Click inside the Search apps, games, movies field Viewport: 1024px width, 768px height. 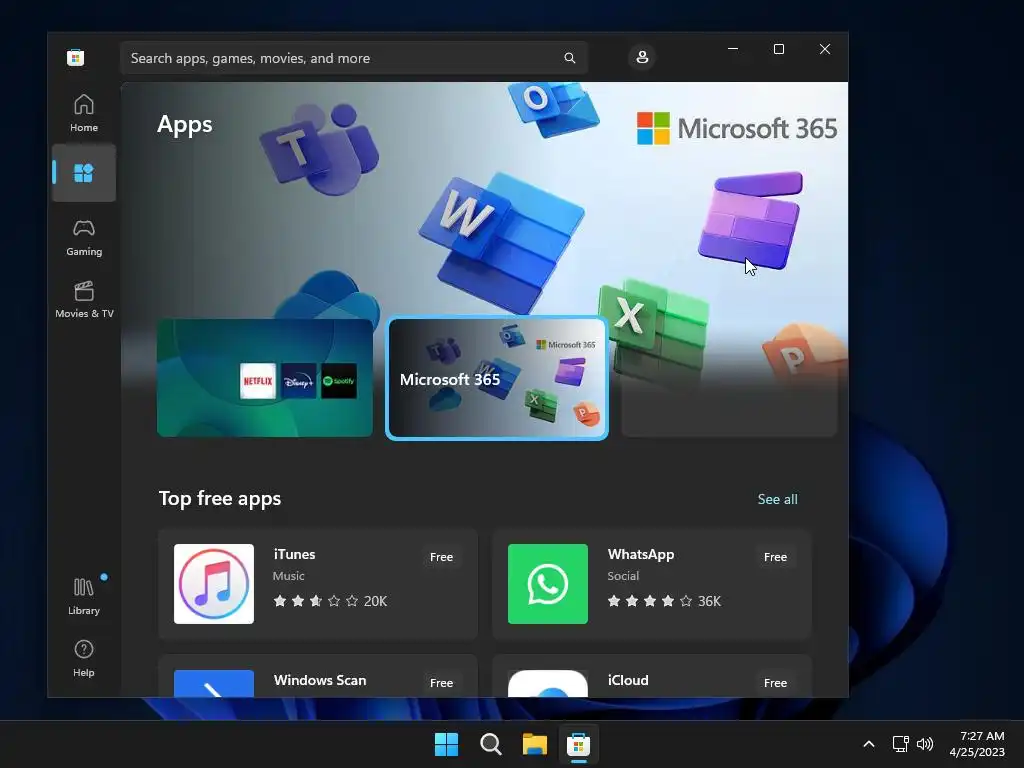[x=354, y=58]
